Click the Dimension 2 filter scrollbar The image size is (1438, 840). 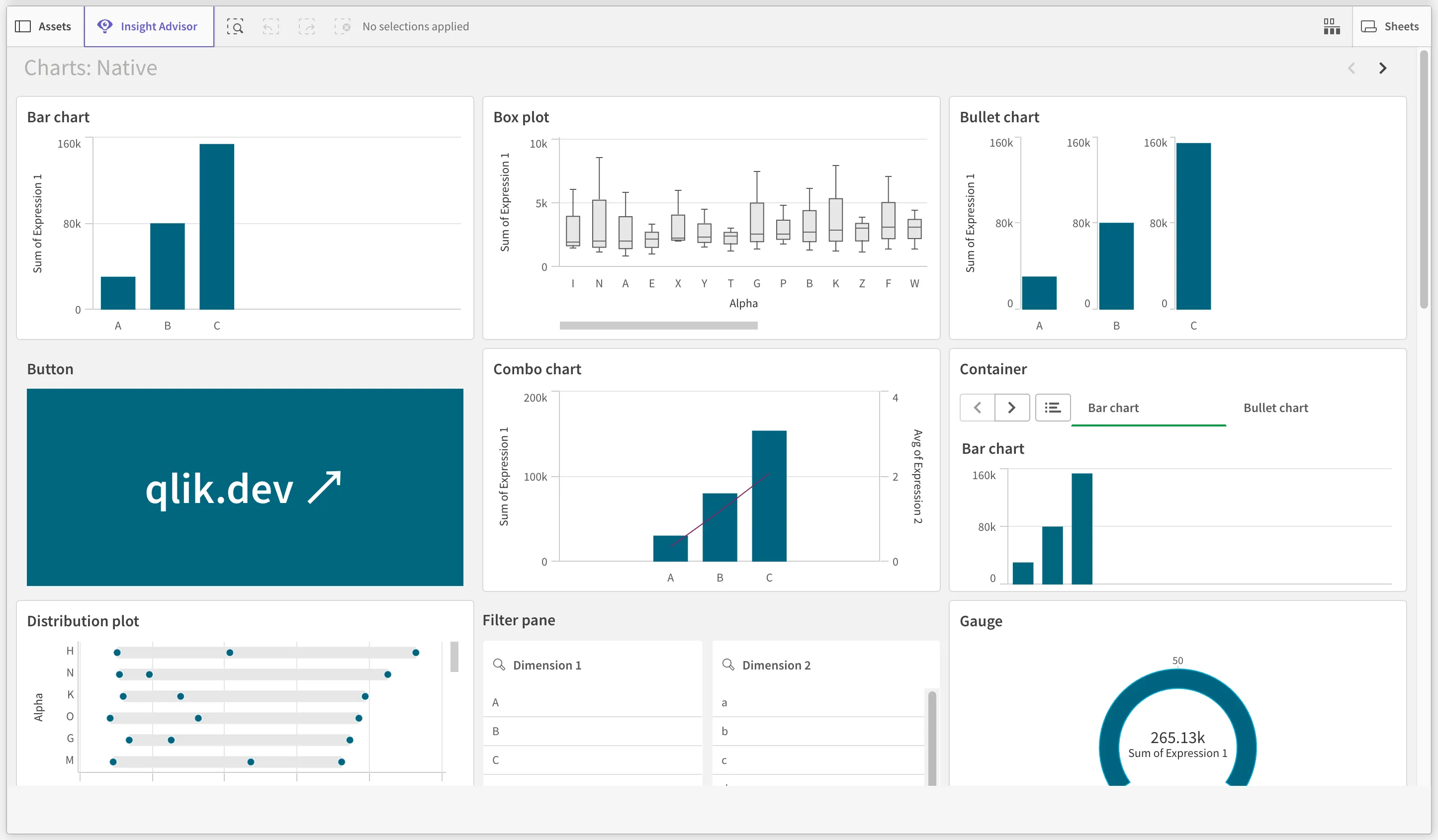click(932, 736)
